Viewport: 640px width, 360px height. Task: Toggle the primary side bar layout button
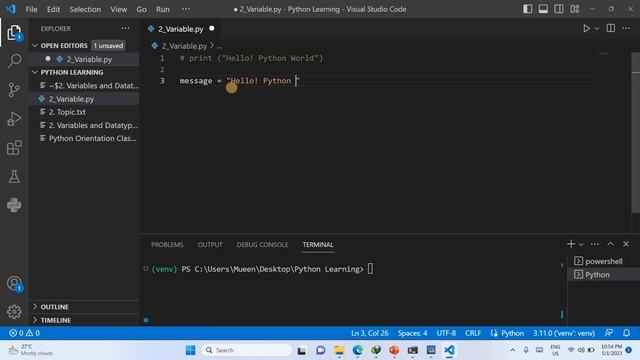(x=527, y=9)
